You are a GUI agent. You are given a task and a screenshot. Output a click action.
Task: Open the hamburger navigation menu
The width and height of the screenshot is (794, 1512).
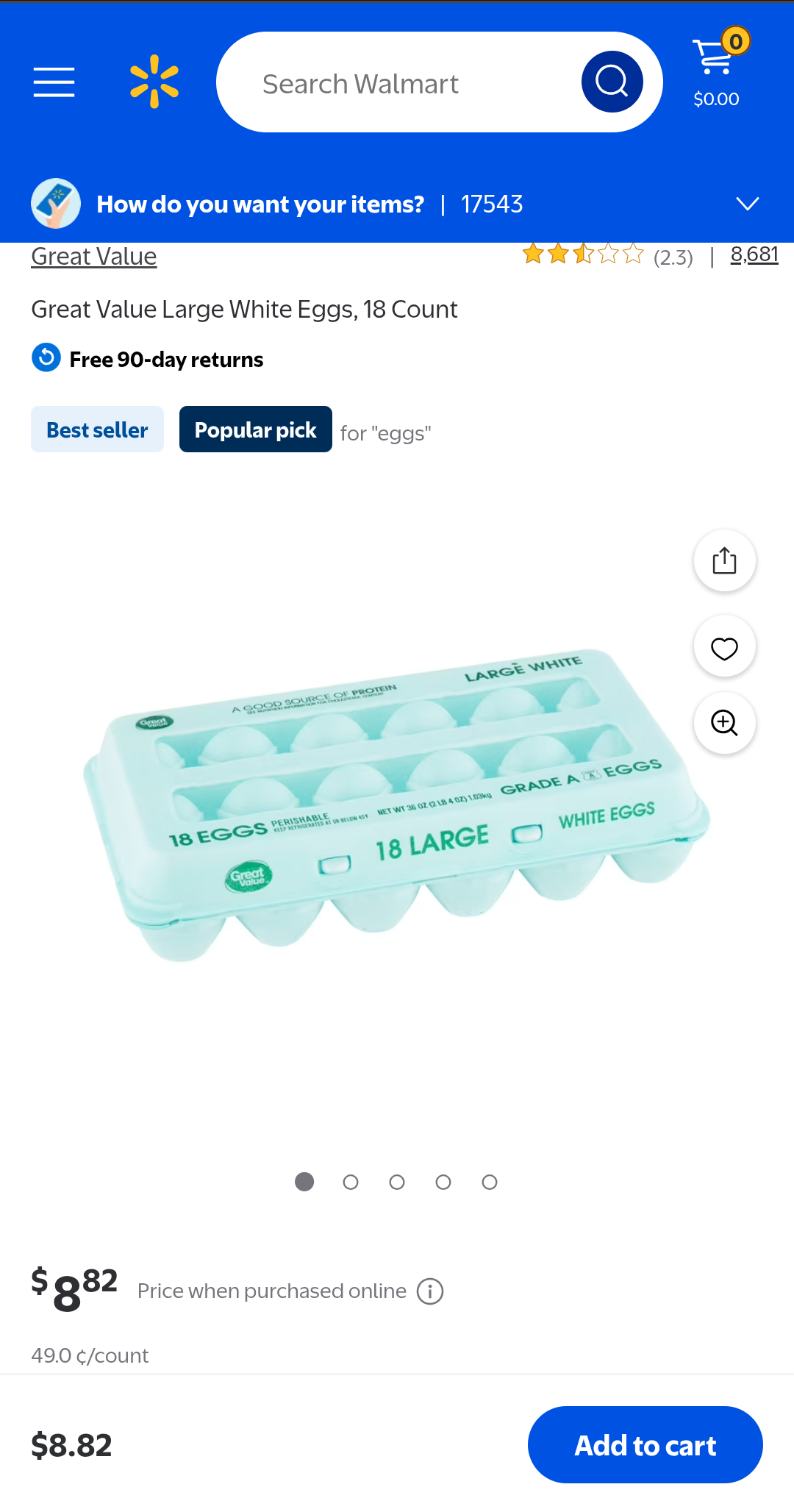pyautogui.click(x=54, y=82)
